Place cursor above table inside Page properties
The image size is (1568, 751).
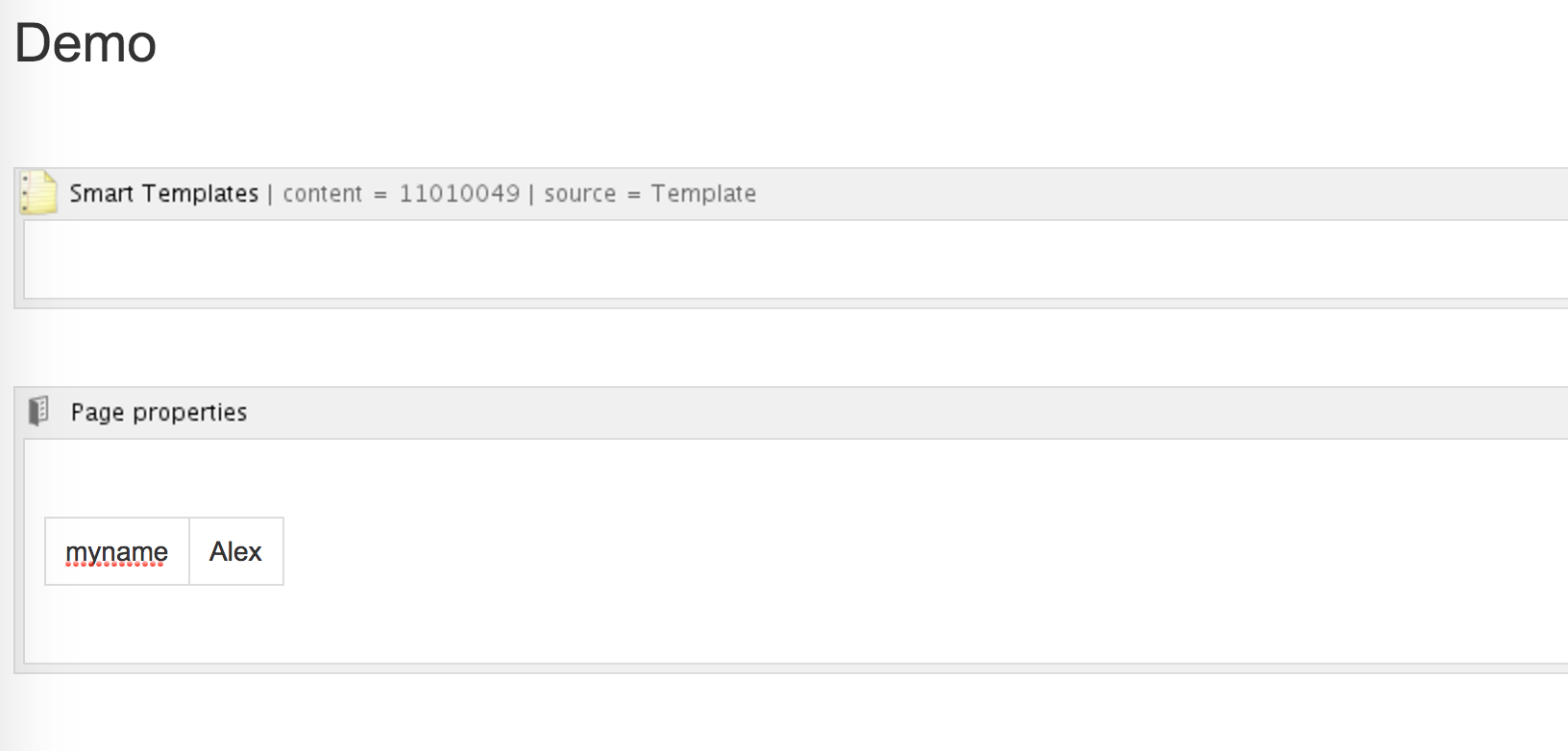click(x=796, y=478)
